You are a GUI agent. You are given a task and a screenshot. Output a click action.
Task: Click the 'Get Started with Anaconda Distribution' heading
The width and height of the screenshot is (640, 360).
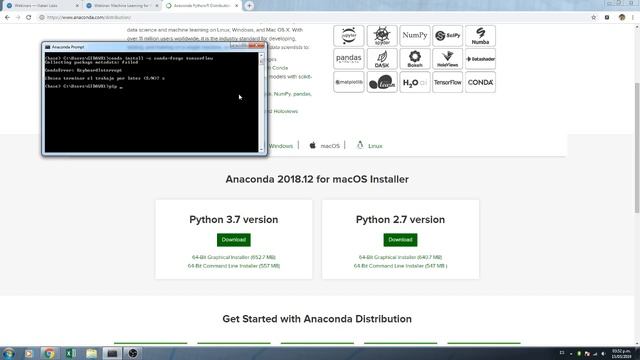tap(317, 319)
